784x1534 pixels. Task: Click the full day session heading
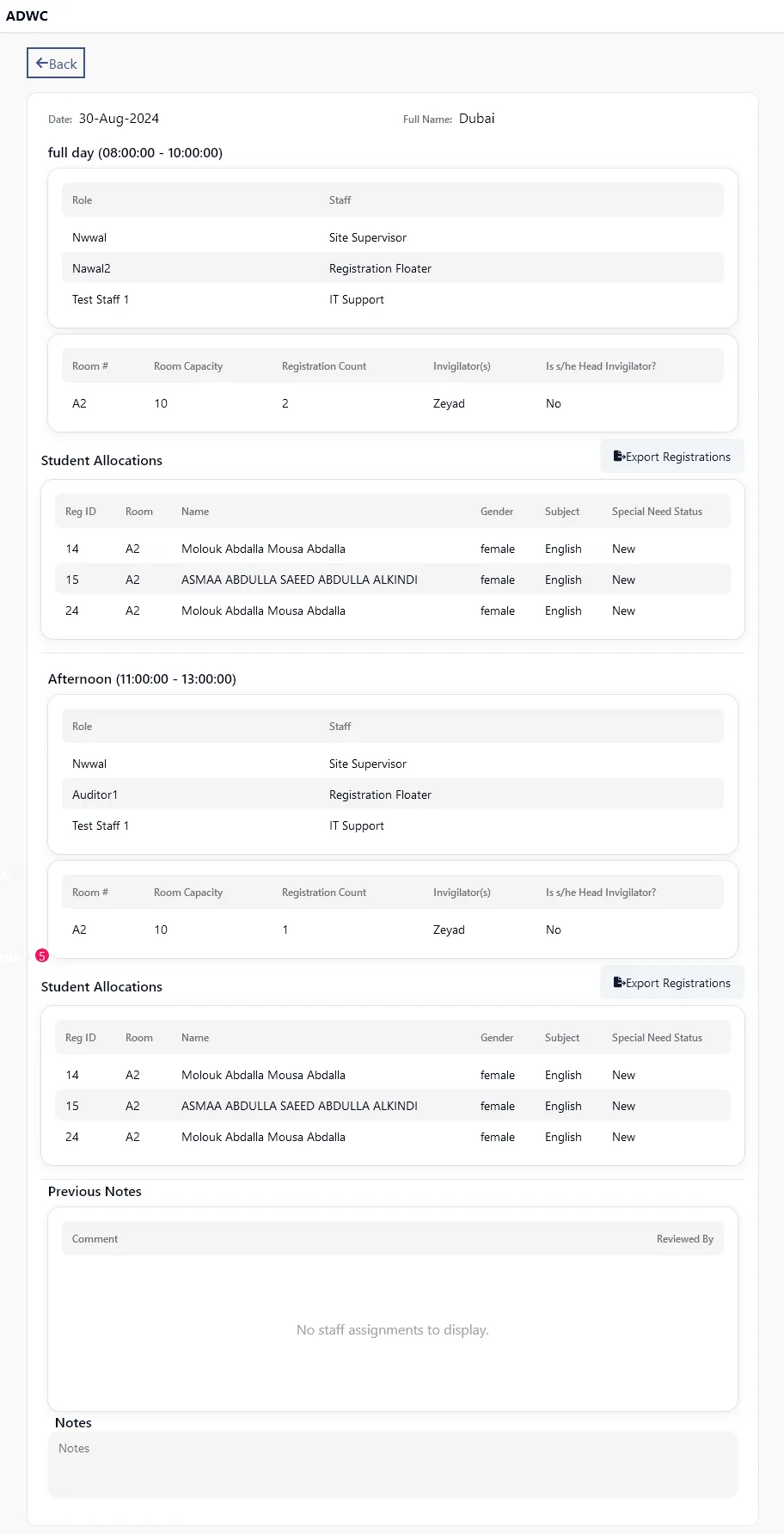click(x=135, y=152)
